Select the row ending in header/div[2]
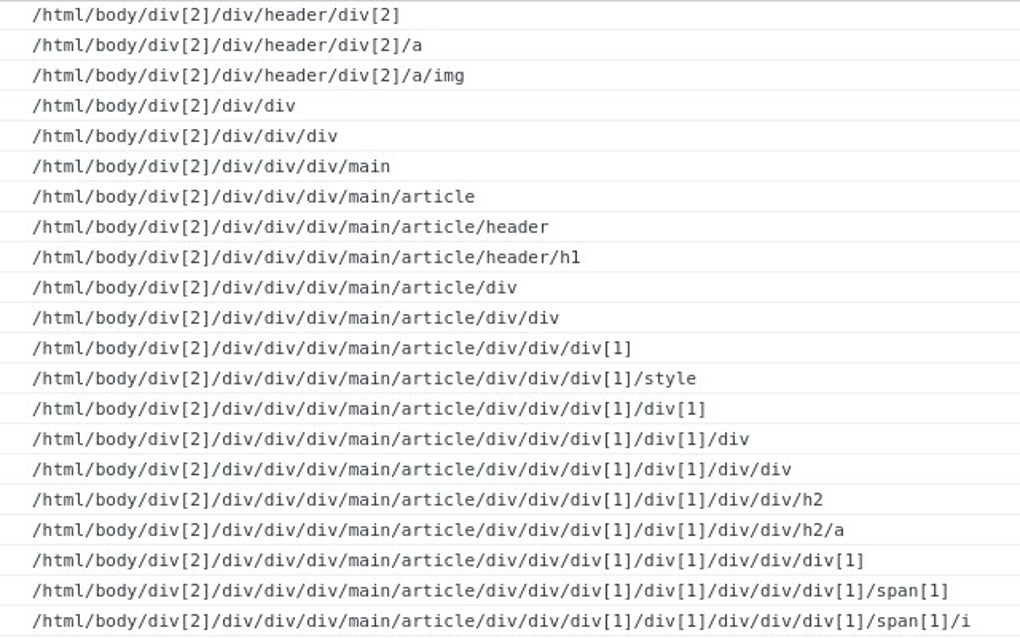Screen dimensions: 1020x638 pos(510,15)
